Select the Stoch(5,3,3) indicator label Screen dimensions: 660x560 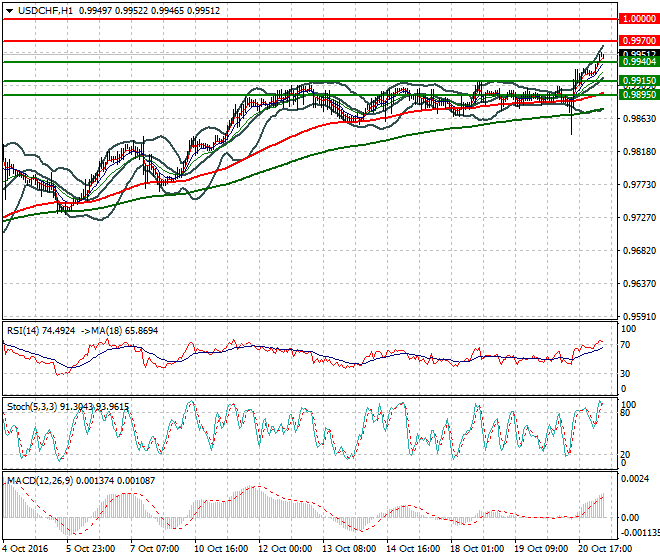[x=32, y=407]
